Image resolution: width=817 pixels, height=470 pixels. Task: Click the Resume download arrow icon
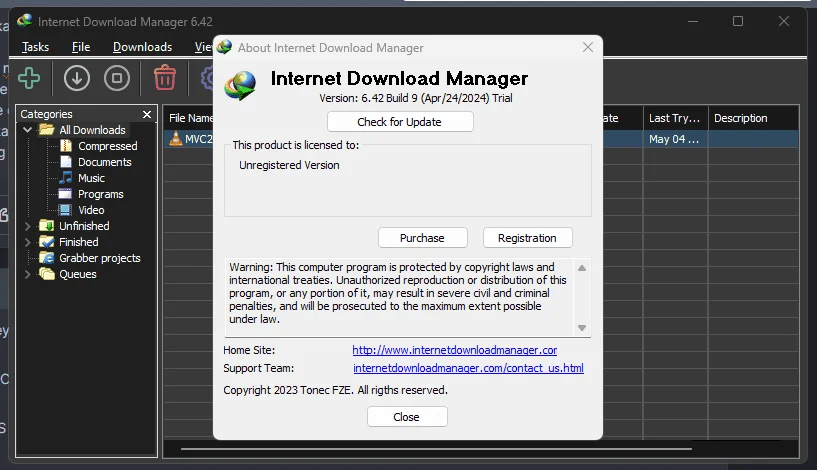click(x=77, y=79)
